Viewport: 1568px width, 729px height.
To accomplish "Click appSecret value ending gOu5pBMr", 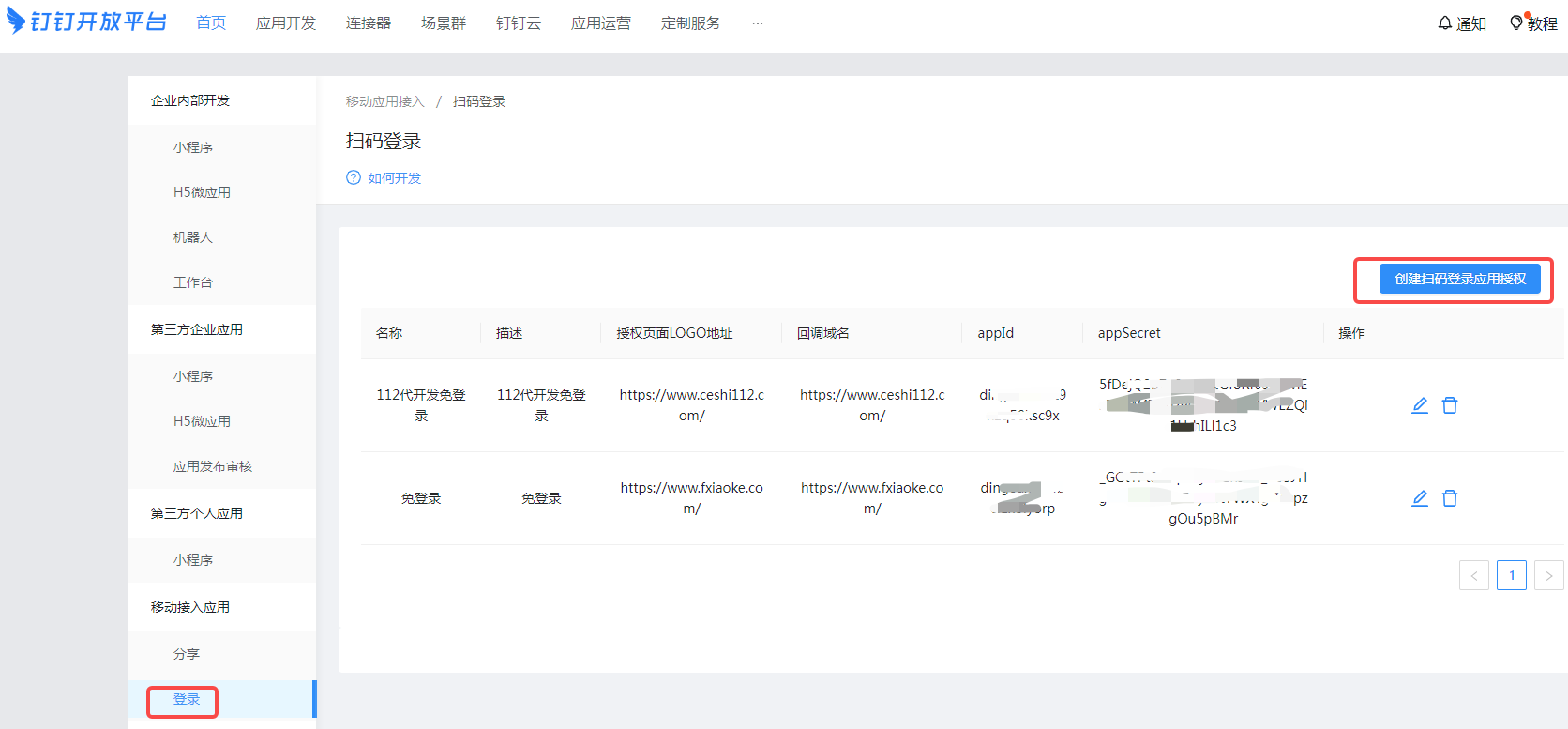I will (1203, 498).
